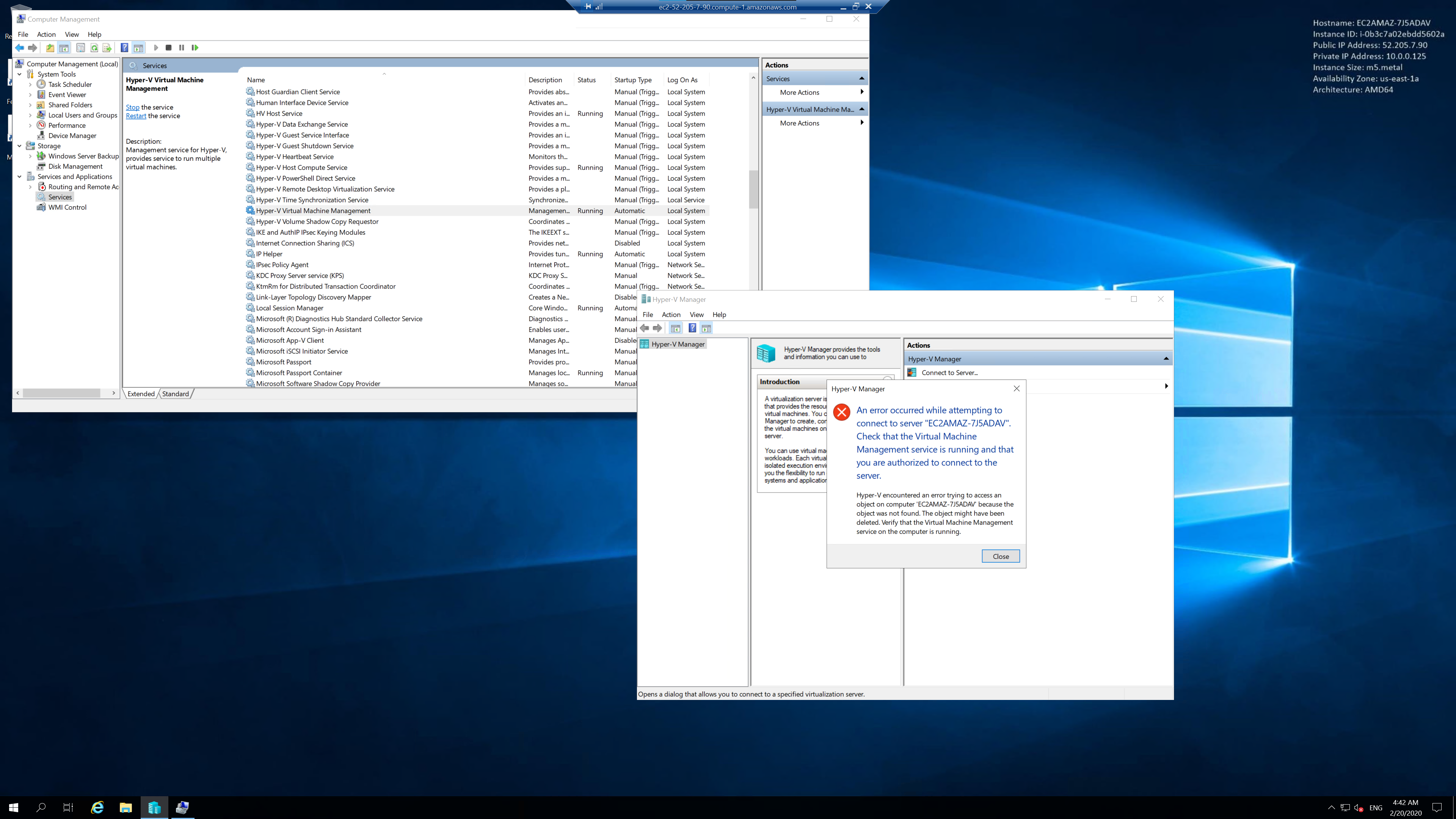This screenshot has width=1456, height=819.
Task: Click the Properties toolbar icon
Action: (x=80, y=48)
